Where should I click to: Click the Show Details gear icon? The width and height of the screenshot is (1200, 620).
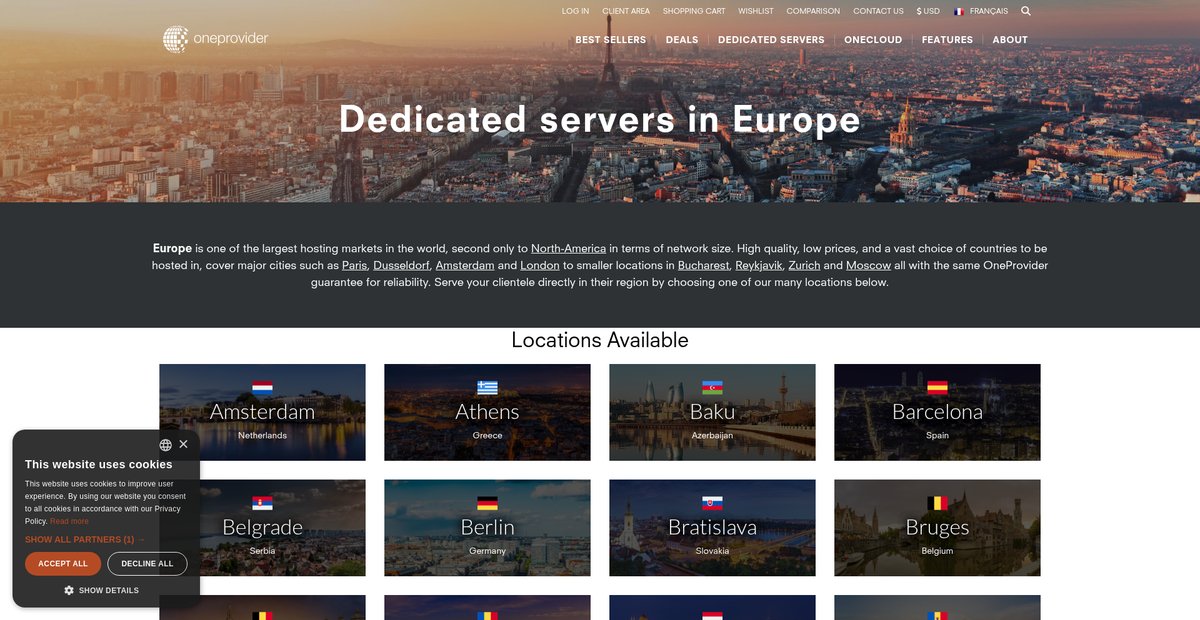click(x=69, y=590)
